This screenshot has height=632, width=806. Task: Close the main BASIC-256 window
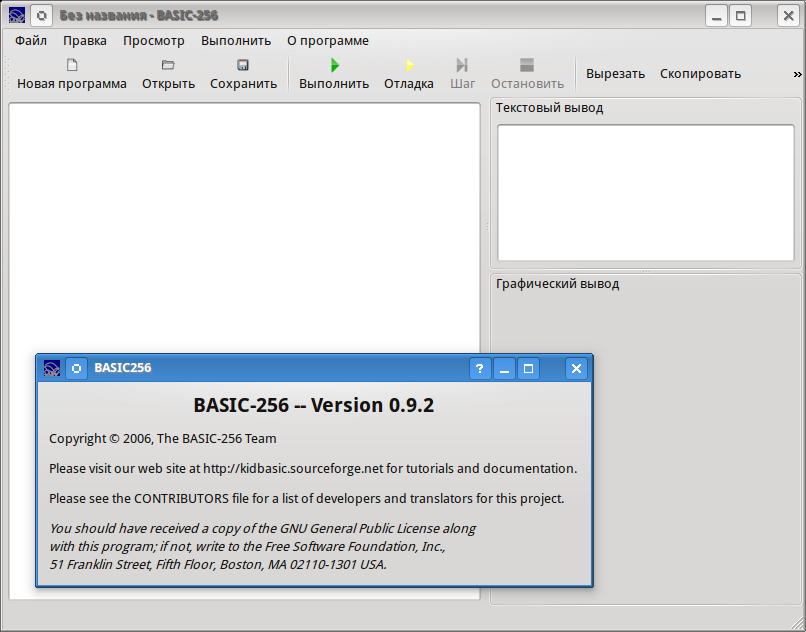pyautogui.click(x=788, y=15)
